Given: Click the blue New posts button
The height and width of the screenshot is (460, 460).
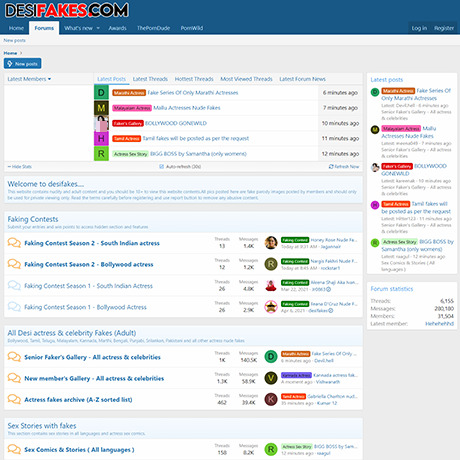Looking at the screenshot, I should (x=23, y=64).
